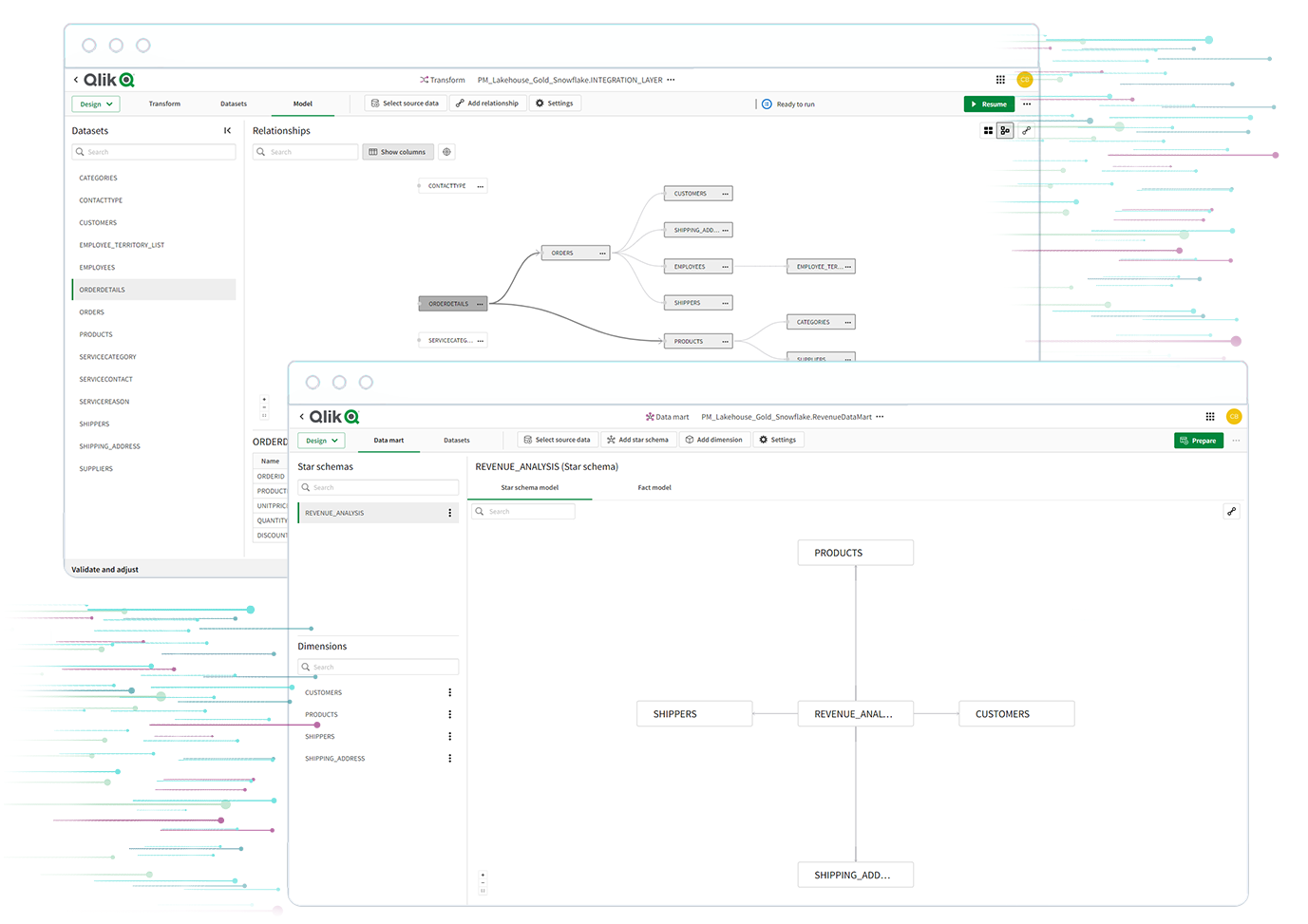
Task: Select REVENUE_ANAL... node in star schema
Action: 856,714
